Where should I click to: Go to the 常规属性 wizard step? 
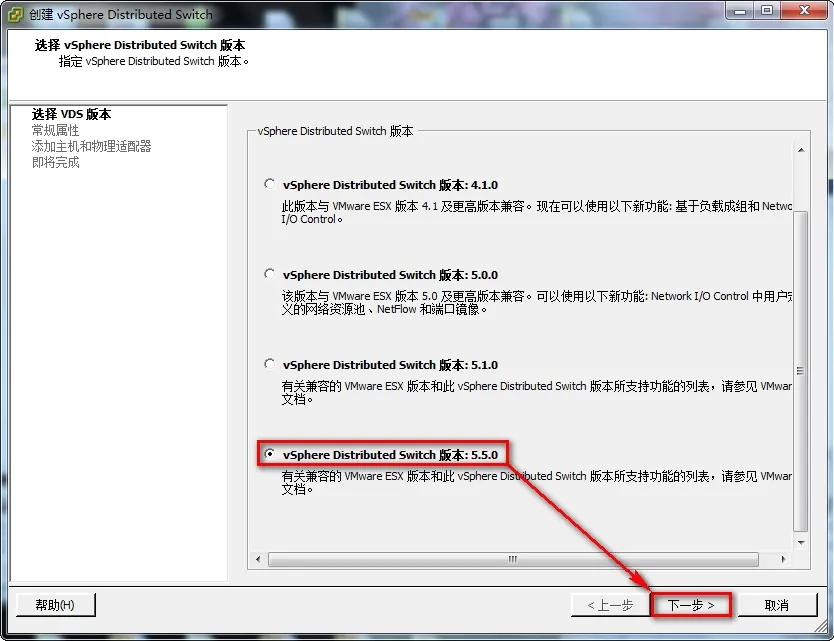click(x=55, y=130)
